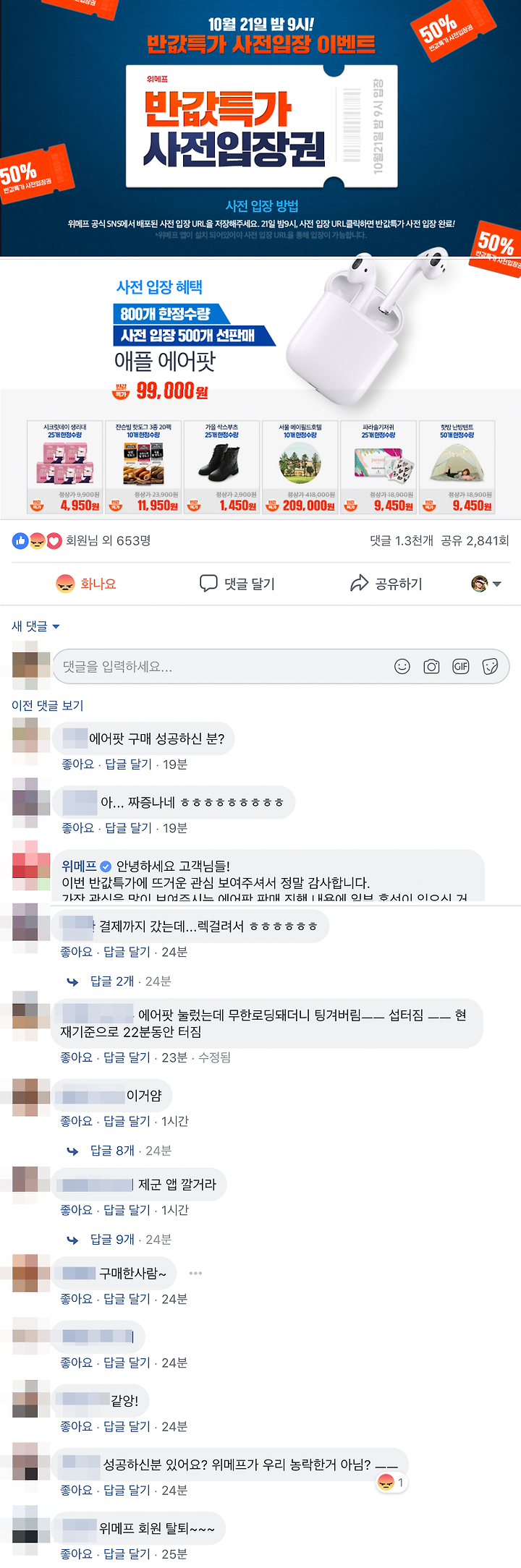Expand the 새 댓글 sort dropdown
The image size is (521, 1568).
click(x=35, y=626)
